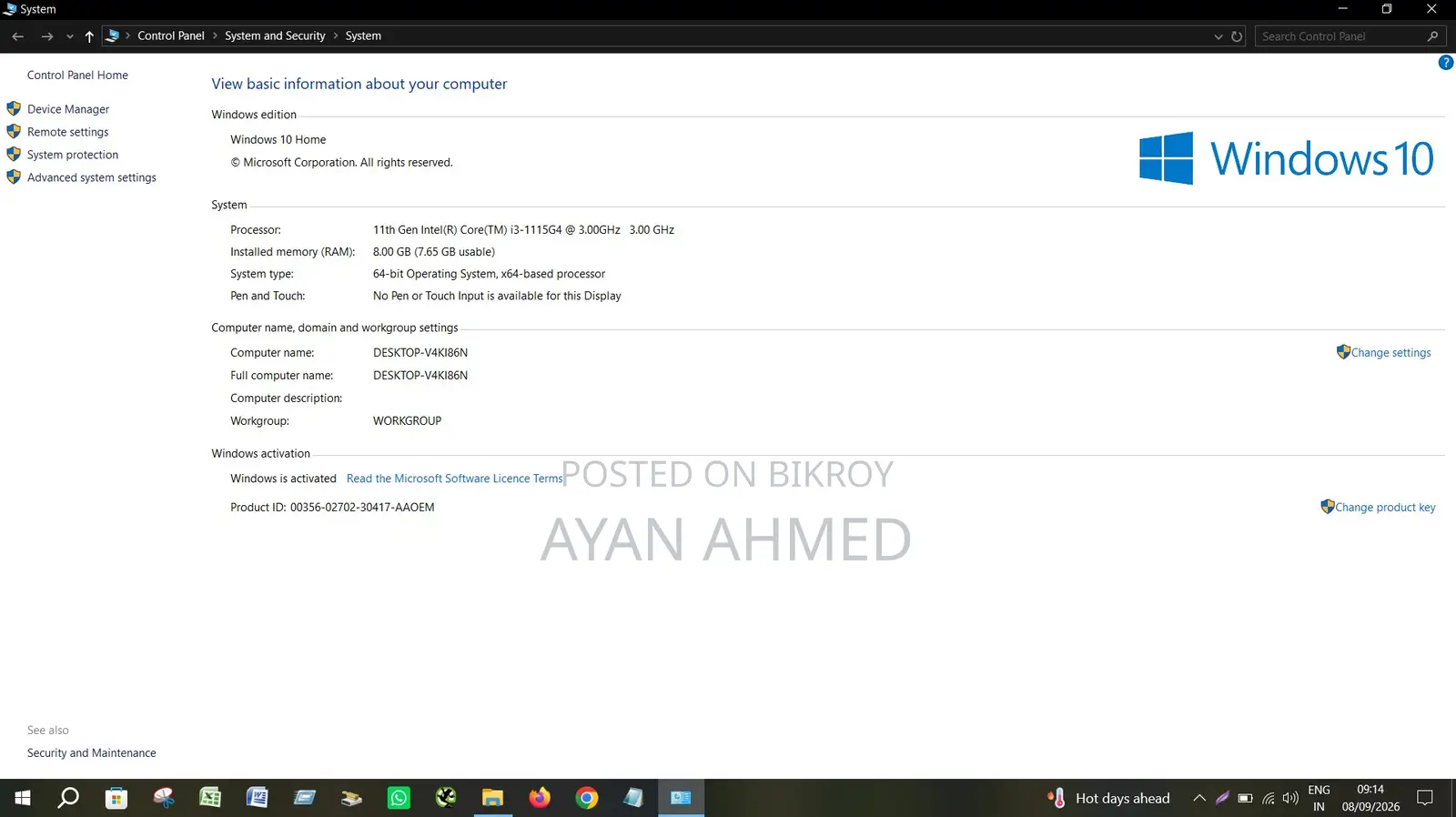Viewport: 1456px width, 817px height.
Task: Launch Firefox from the taskbar
Action: [540, 798]
